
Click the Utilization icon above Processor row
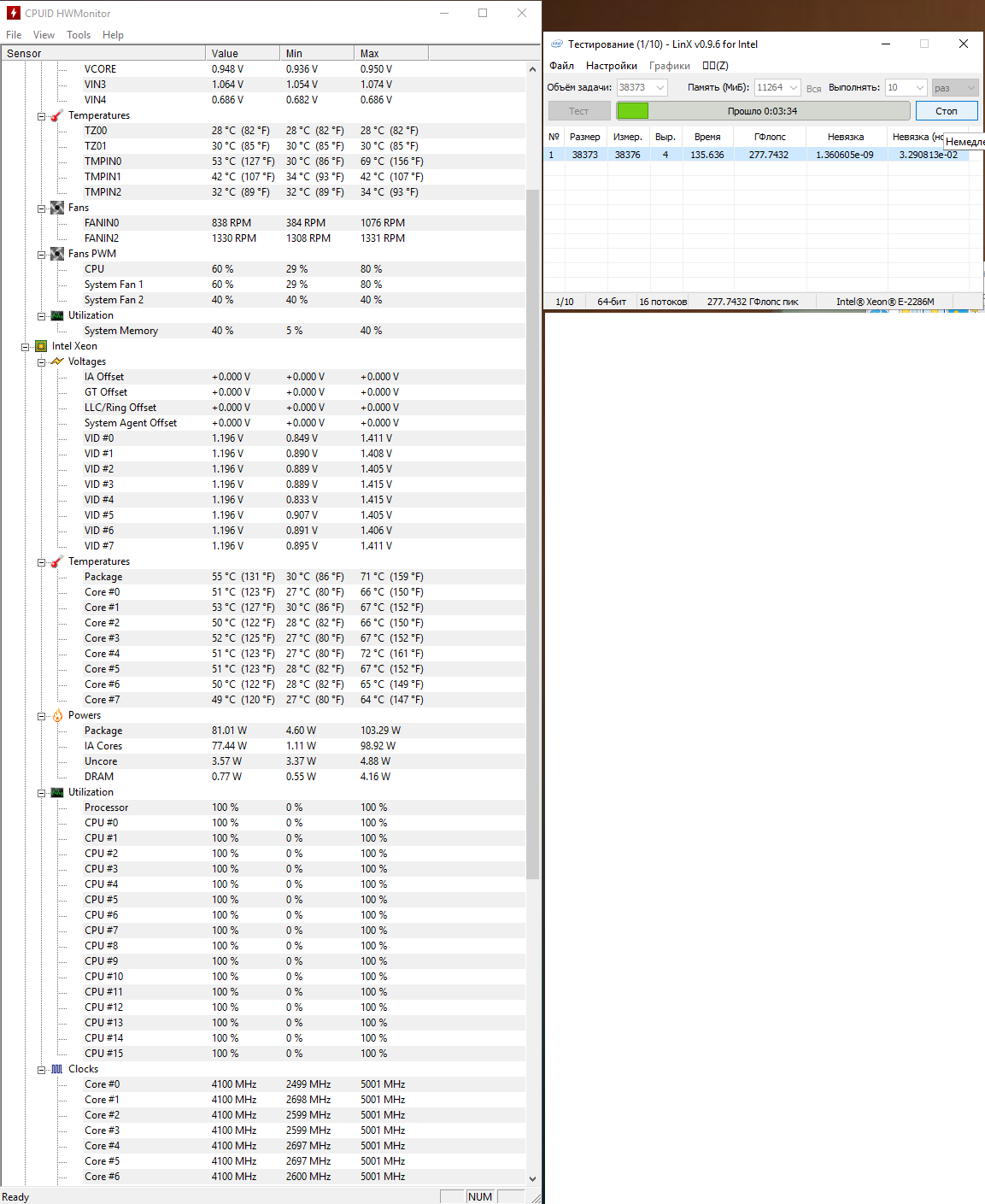click(x=57, y=792)
